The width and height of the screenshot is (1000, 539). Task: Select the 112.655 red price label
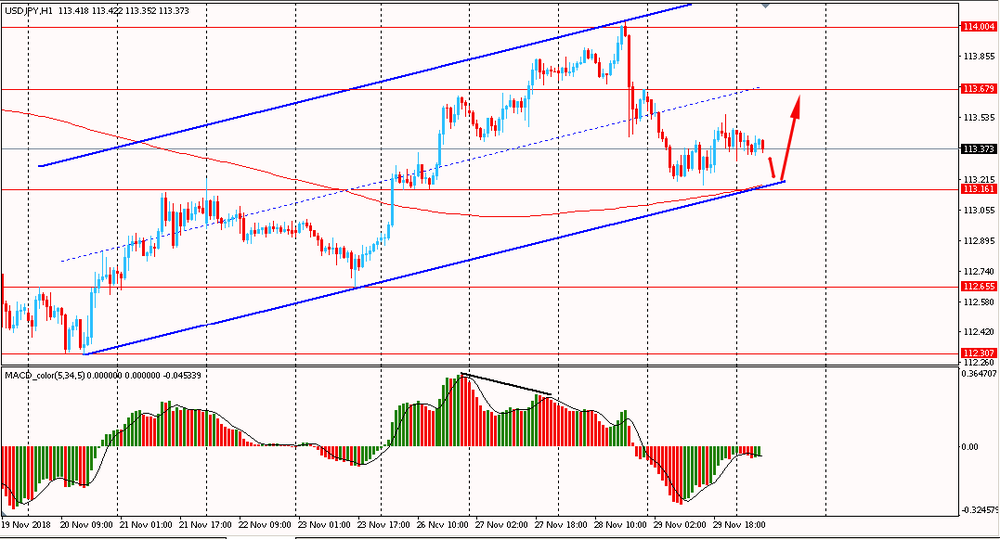click(978, 286)
